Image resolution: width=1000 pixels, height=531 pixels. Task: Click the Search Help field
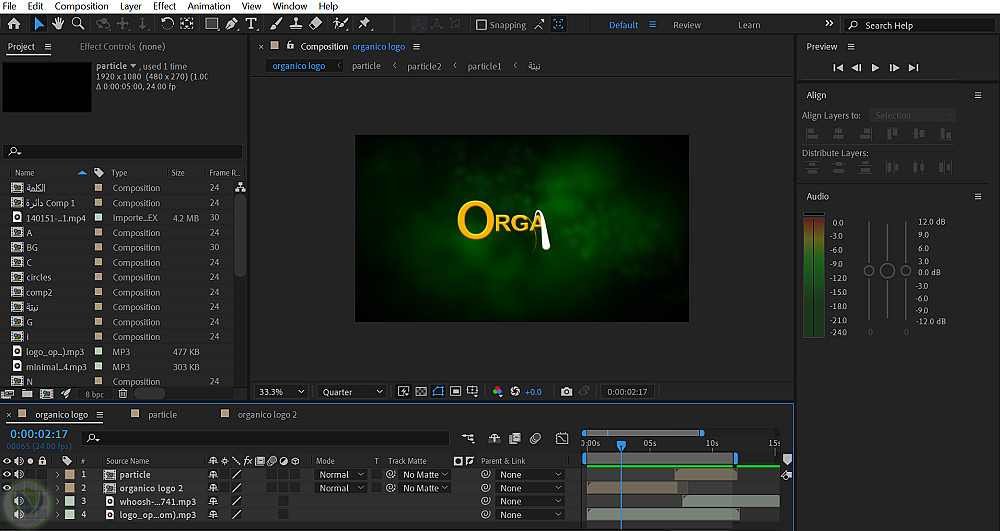coord(918,25)
